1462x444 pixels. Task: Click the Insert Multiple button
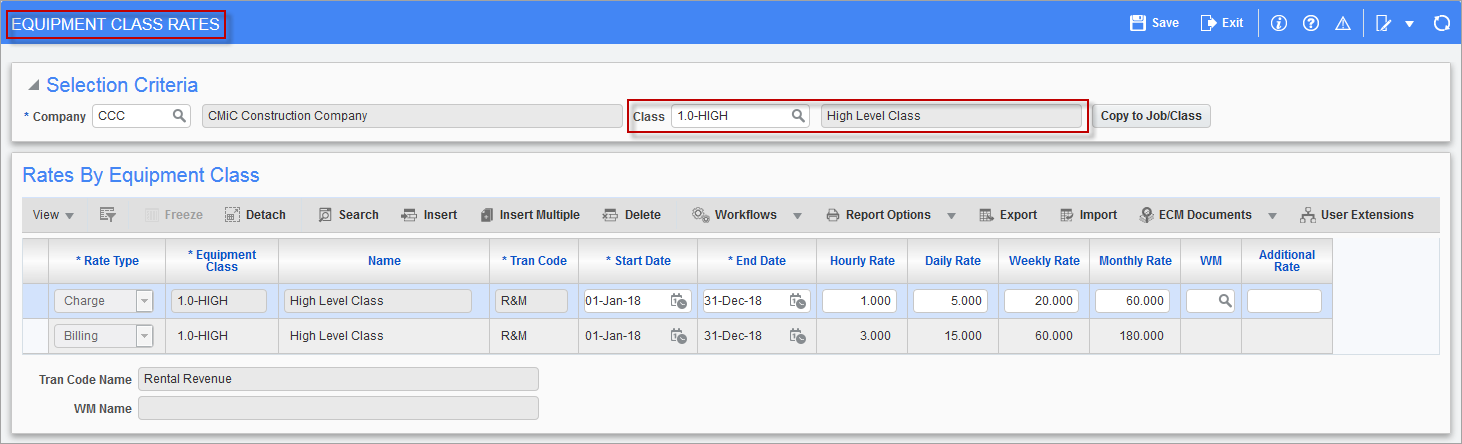[x=530, y=215]
